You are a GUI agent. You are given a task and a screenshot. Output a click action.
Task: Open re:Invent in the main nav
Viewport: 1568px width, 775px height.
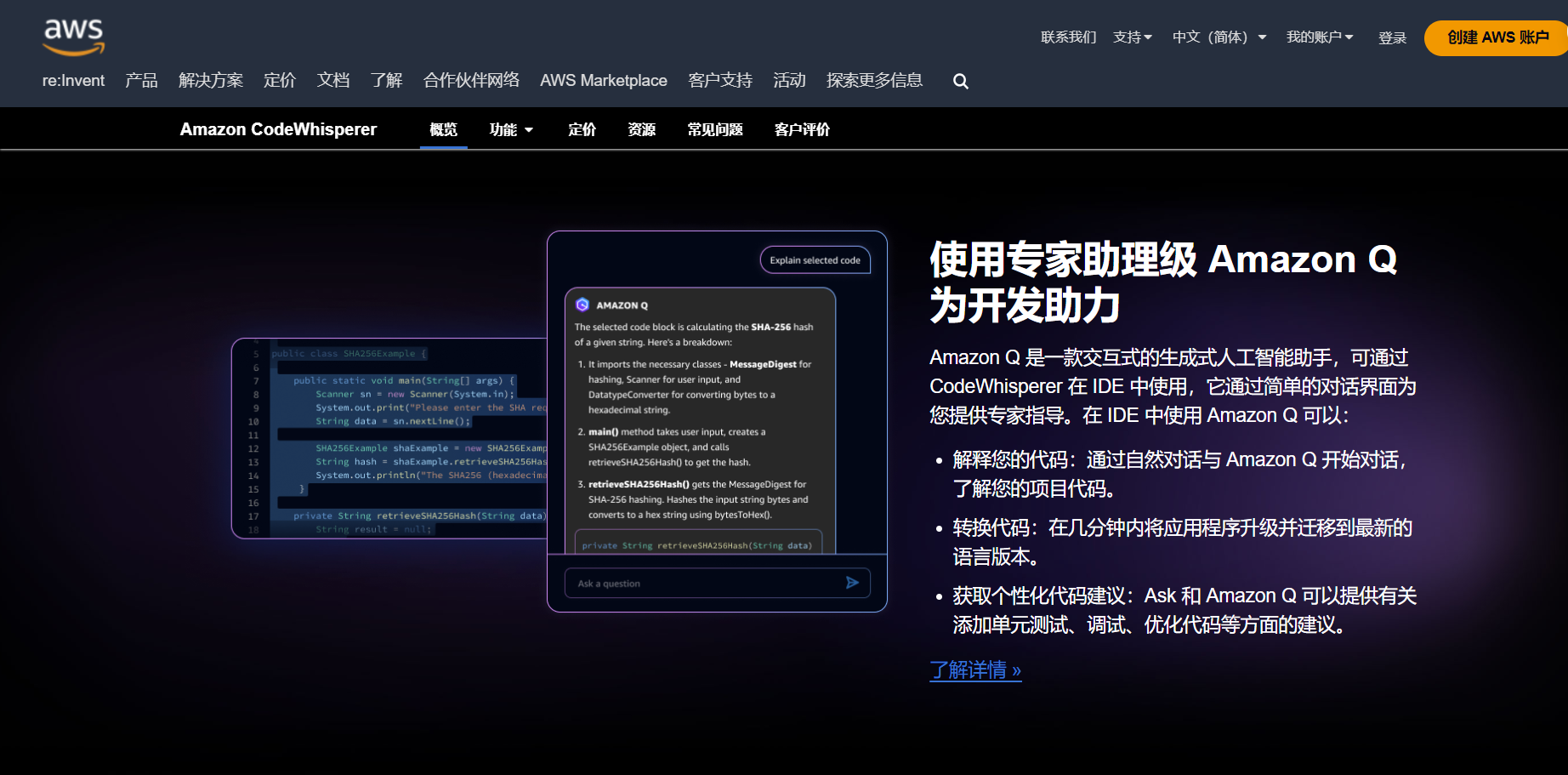pos(73,81)
